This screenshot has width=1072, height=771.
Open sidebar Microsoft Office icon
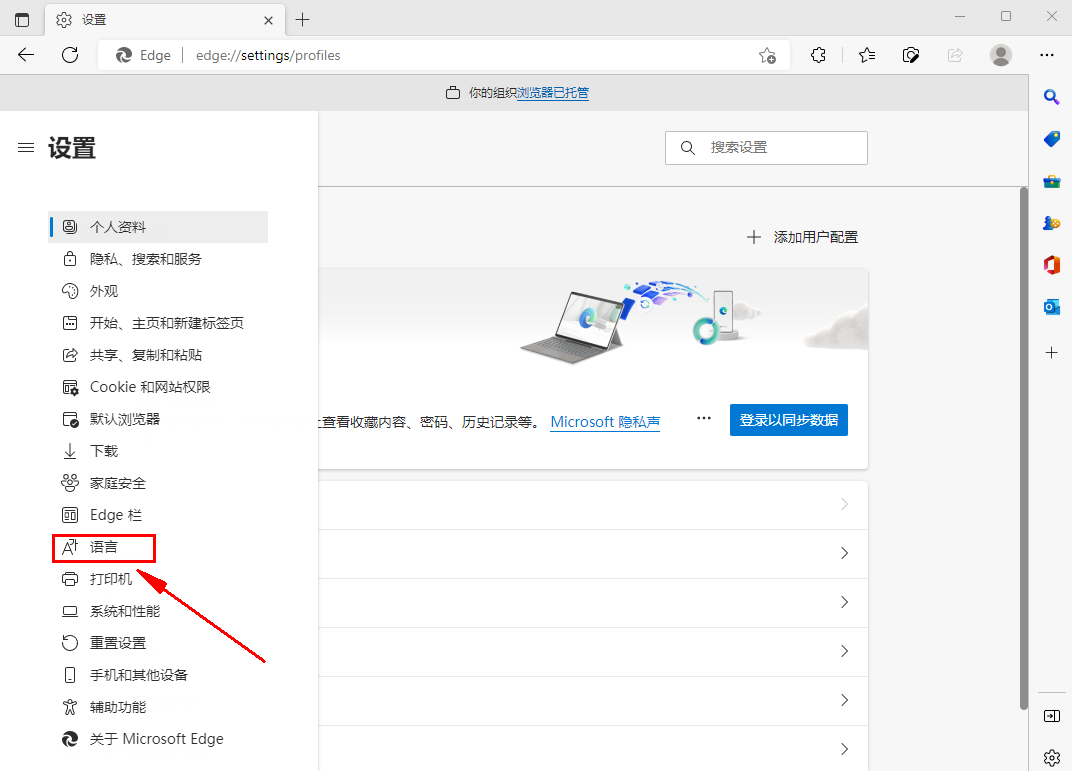[x=1051, y=265]
